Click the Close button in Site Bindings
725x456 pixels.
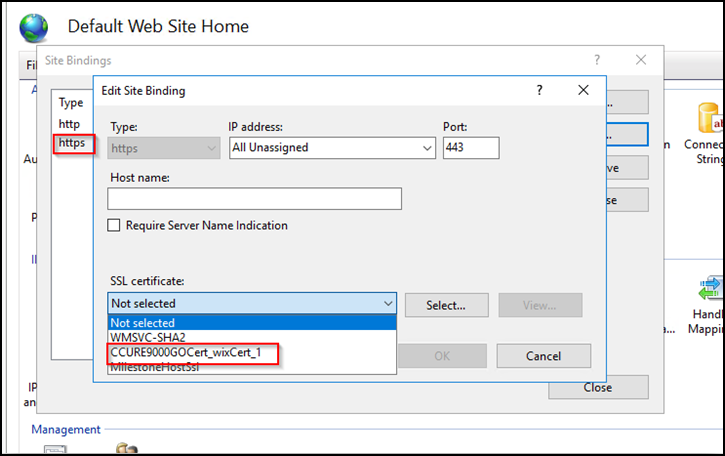[597, 387]
